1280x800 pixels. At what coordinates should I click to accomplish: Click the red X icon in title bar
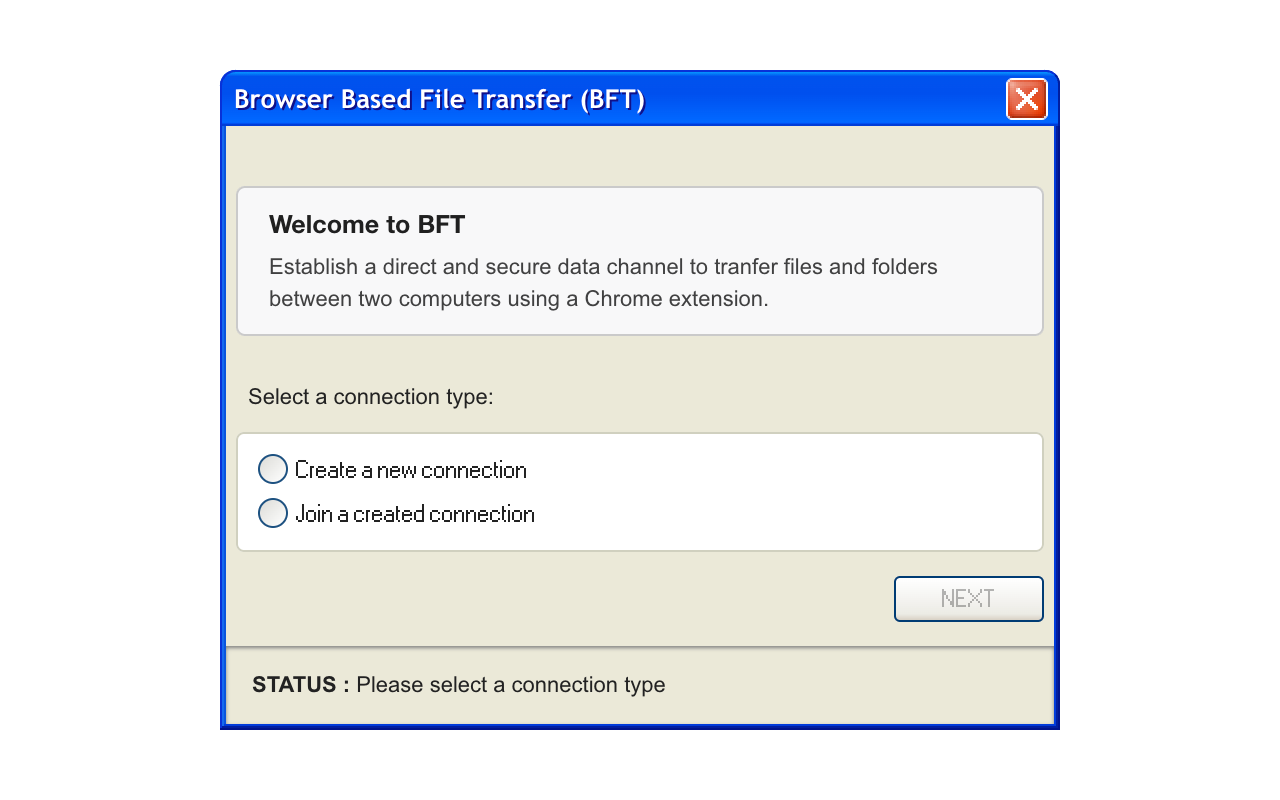pos(1026,99)
